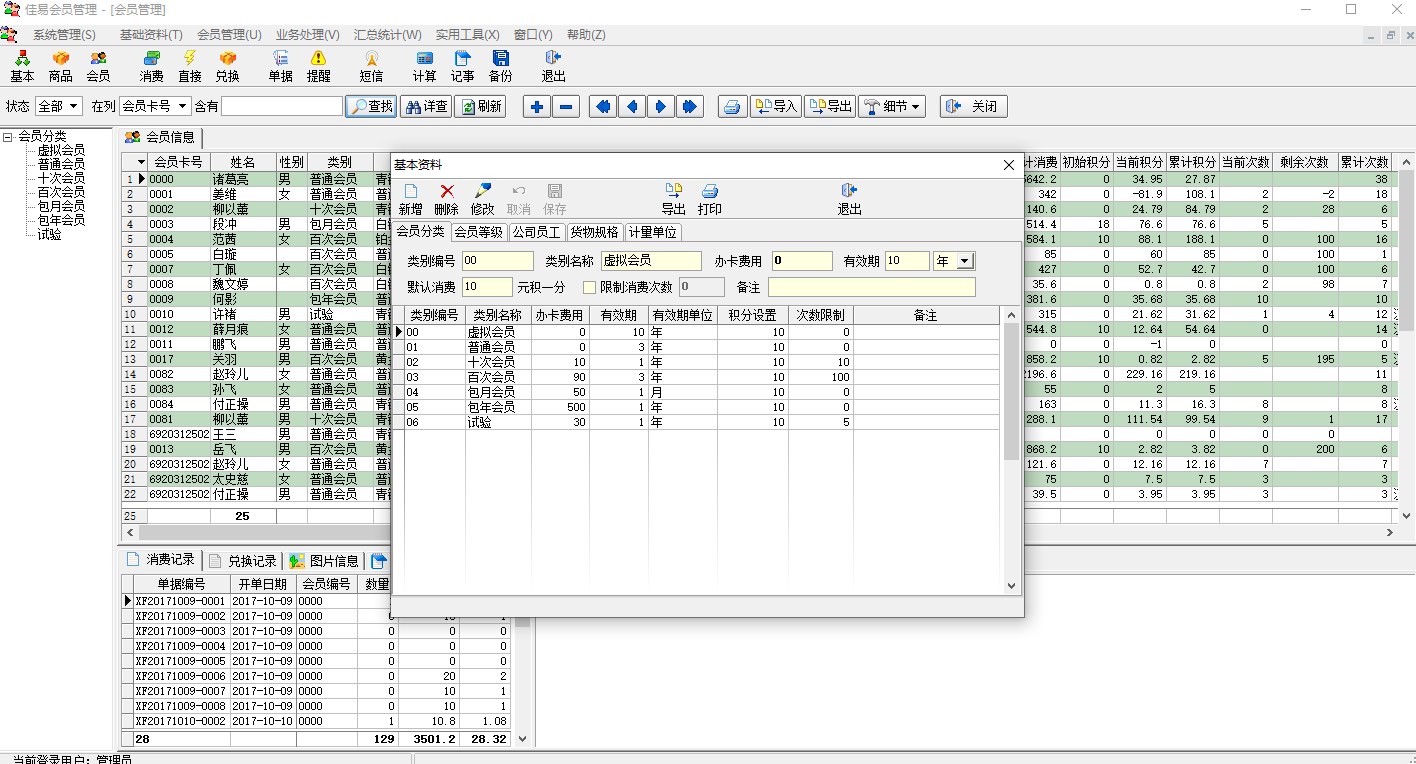Open the 兑换 exchange tool
This screenshot has width=1416, height=764.
point(227,66)
